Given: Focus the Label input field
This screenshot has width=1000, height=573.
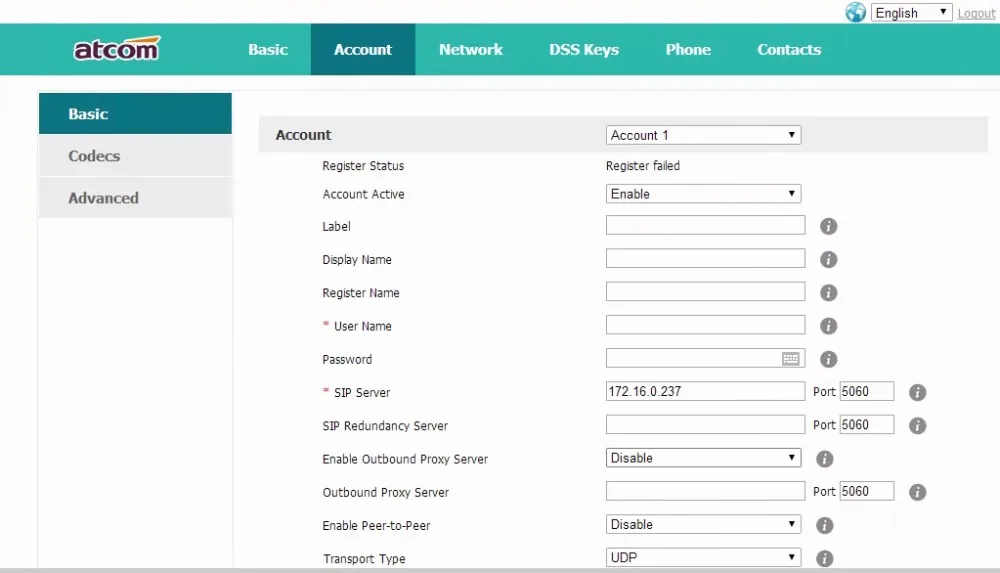Looking at the screenshot, I should (x=705, y=225).
